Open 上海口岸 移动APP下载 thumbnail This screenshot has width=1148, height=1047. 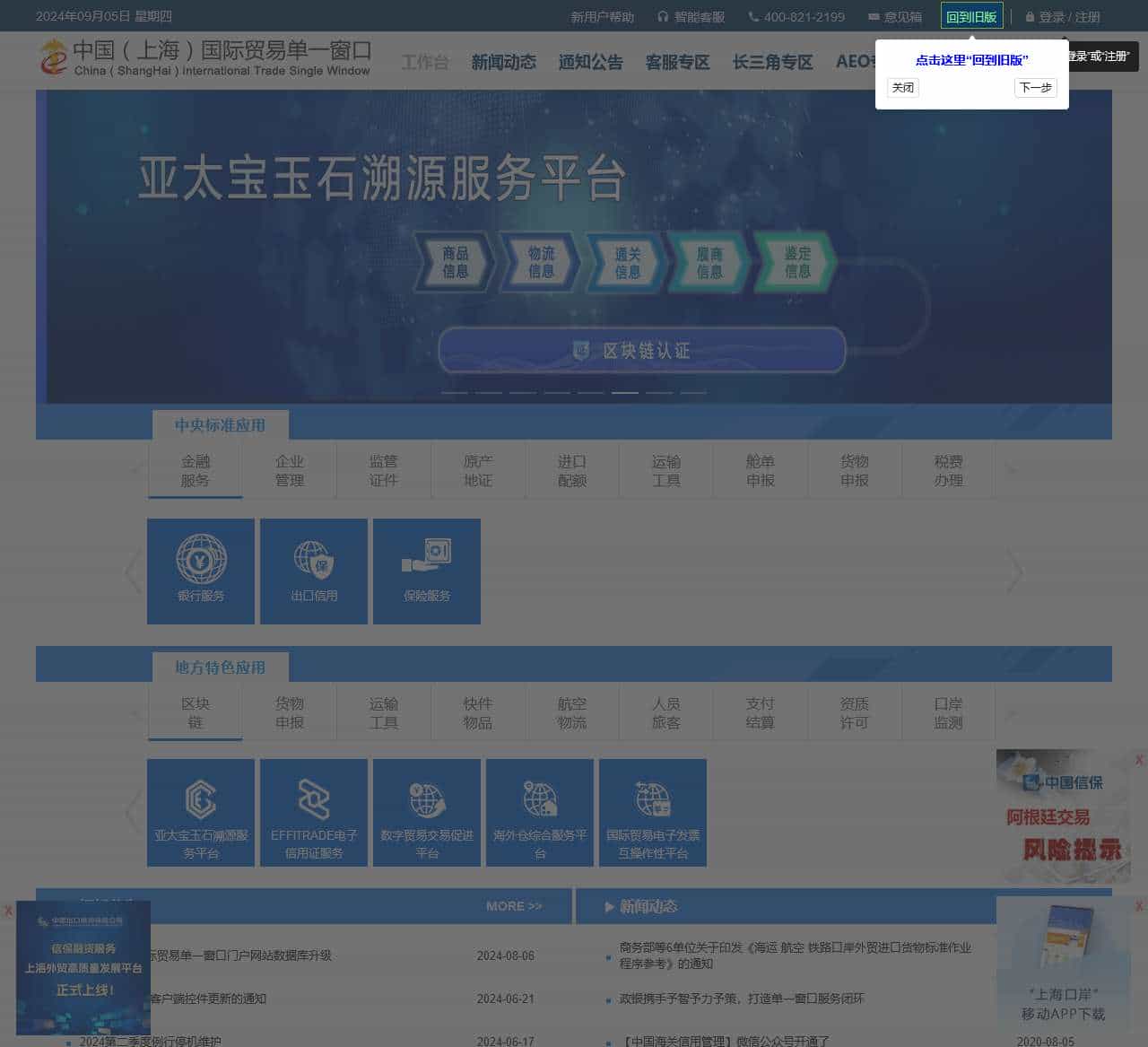tap(1064, 963)
